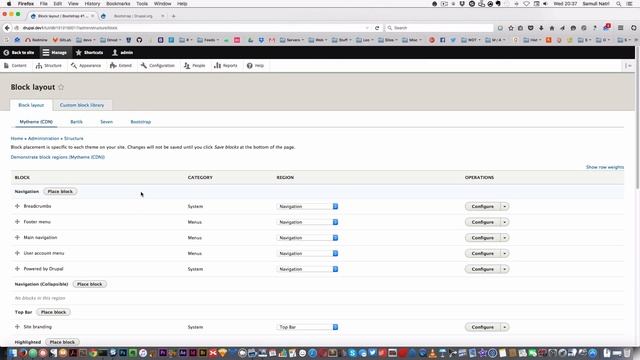The width and height of the screenshot is (640, 360).
Task: Reload the page with the refresh icon
Action: coord(377,28)
